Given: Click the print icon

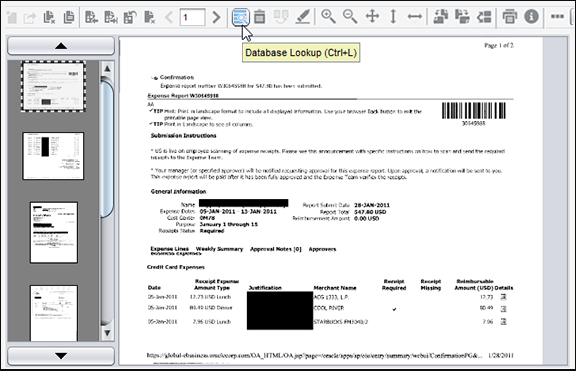Looking at the screenshot, I should [x=510, y=17].
